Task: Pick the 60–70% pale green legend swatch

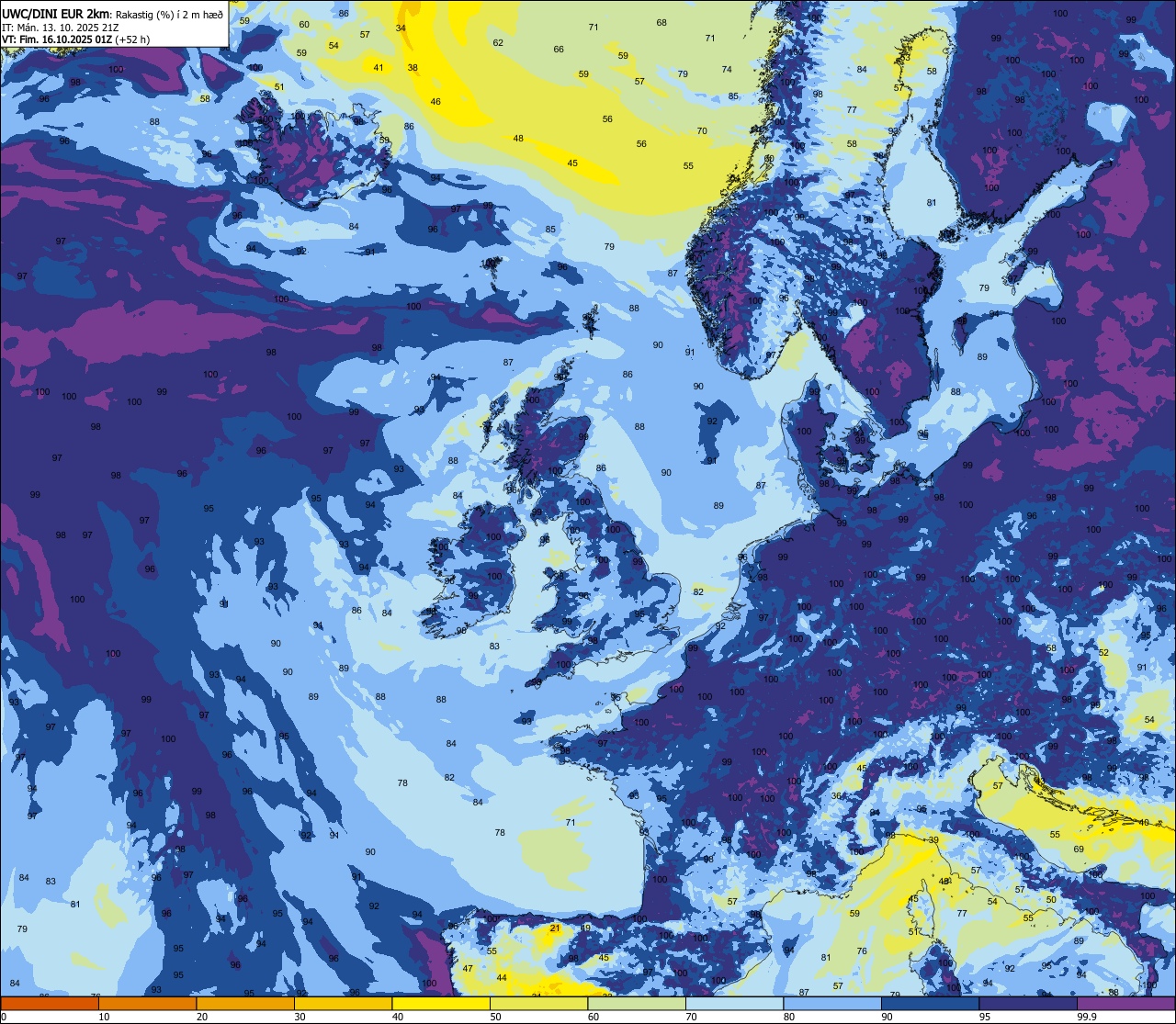Action: (x=637, y=1003)
